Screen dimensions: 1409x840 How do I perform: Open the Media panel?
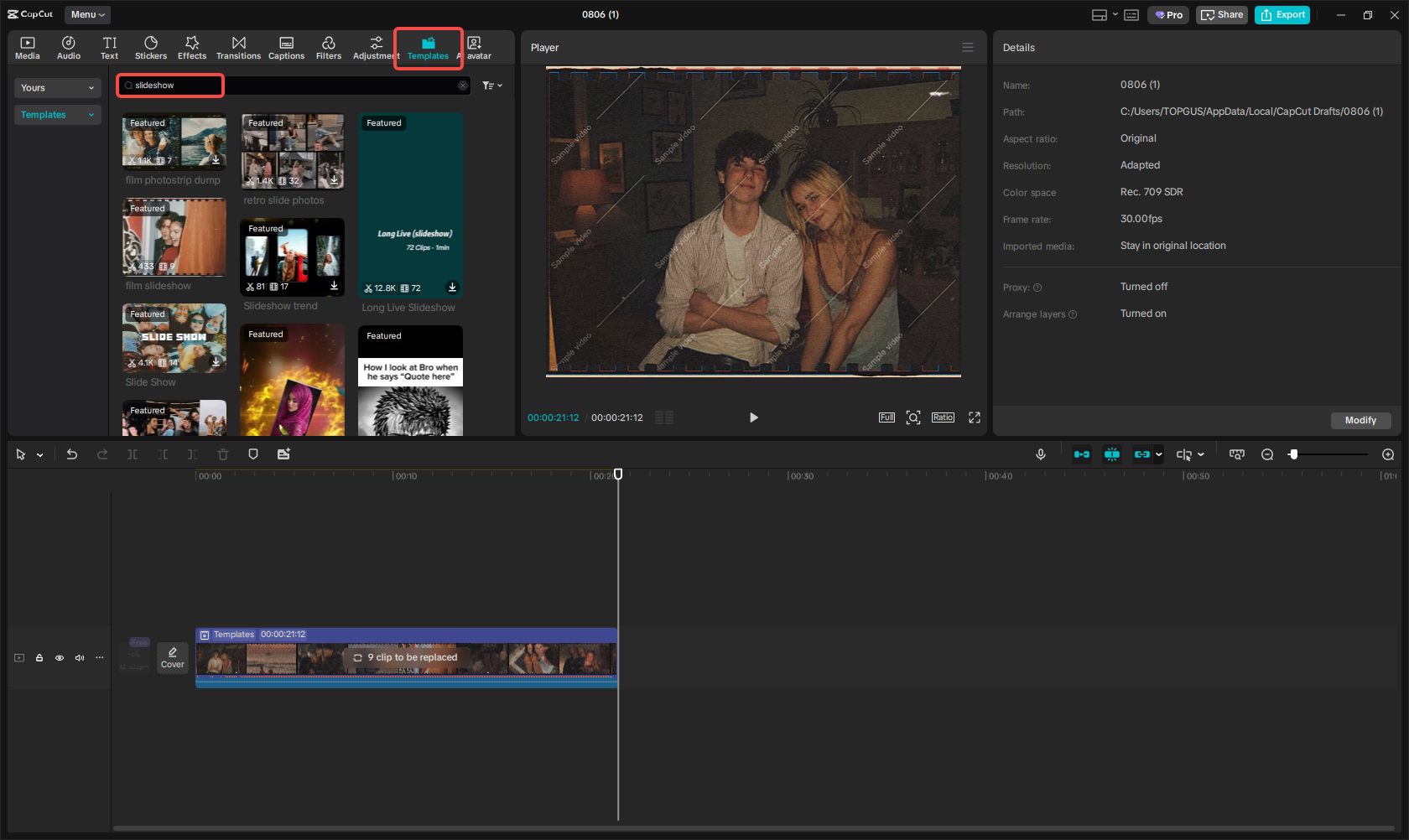point(28,47)
